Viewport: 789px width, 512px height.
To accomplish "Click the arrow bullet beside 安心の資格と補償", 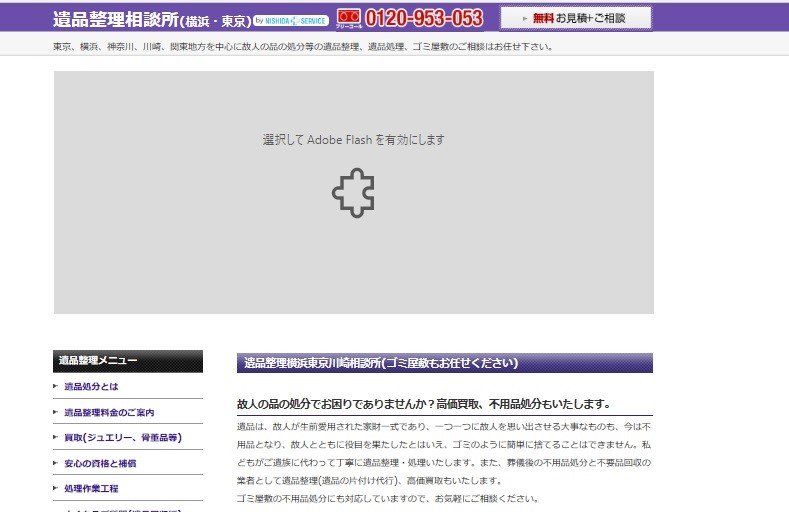I will click(56, 463).
